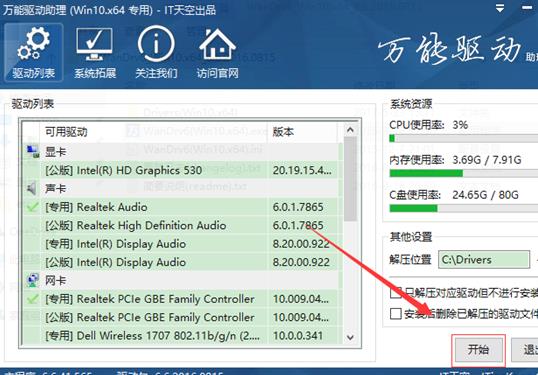
Task: Select the 网卡 network card category icon
Action: point(33,280)
